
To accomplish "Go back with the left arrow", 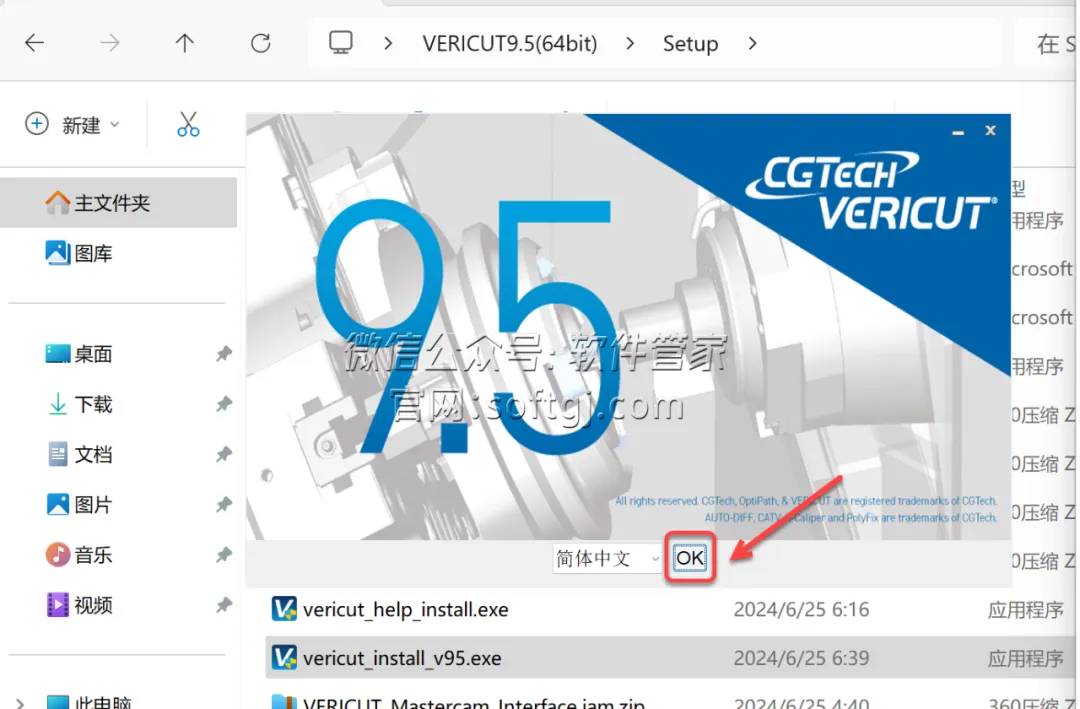I will 34,43.
